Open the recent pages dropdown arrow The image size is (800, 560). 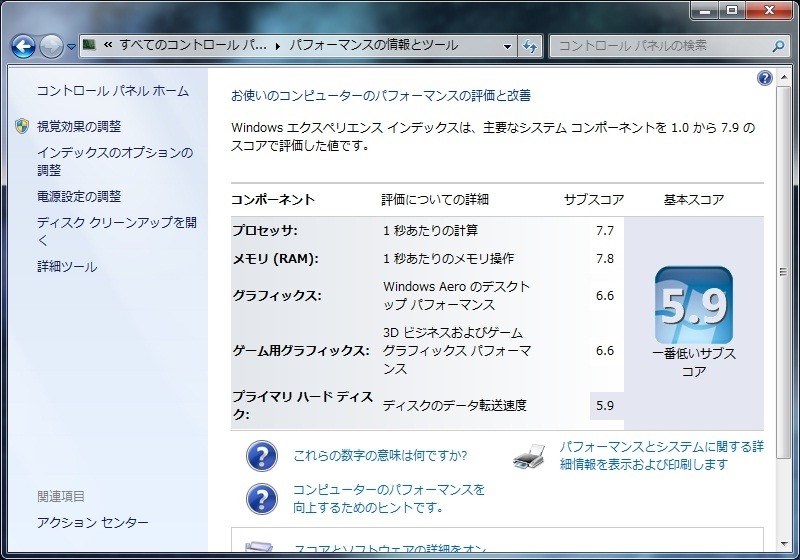(71, 47)
